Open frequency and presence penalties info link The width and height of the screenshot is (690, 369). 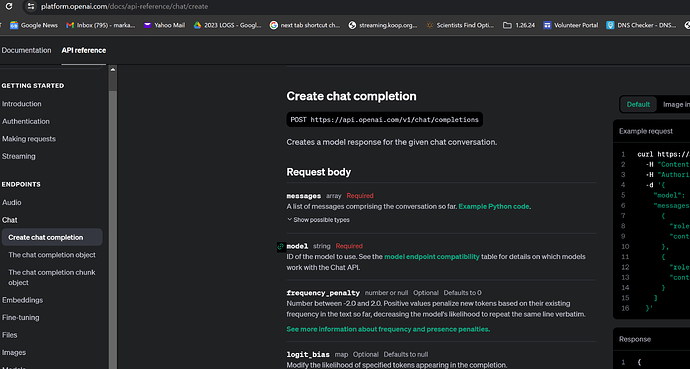(x=388, y=329)
